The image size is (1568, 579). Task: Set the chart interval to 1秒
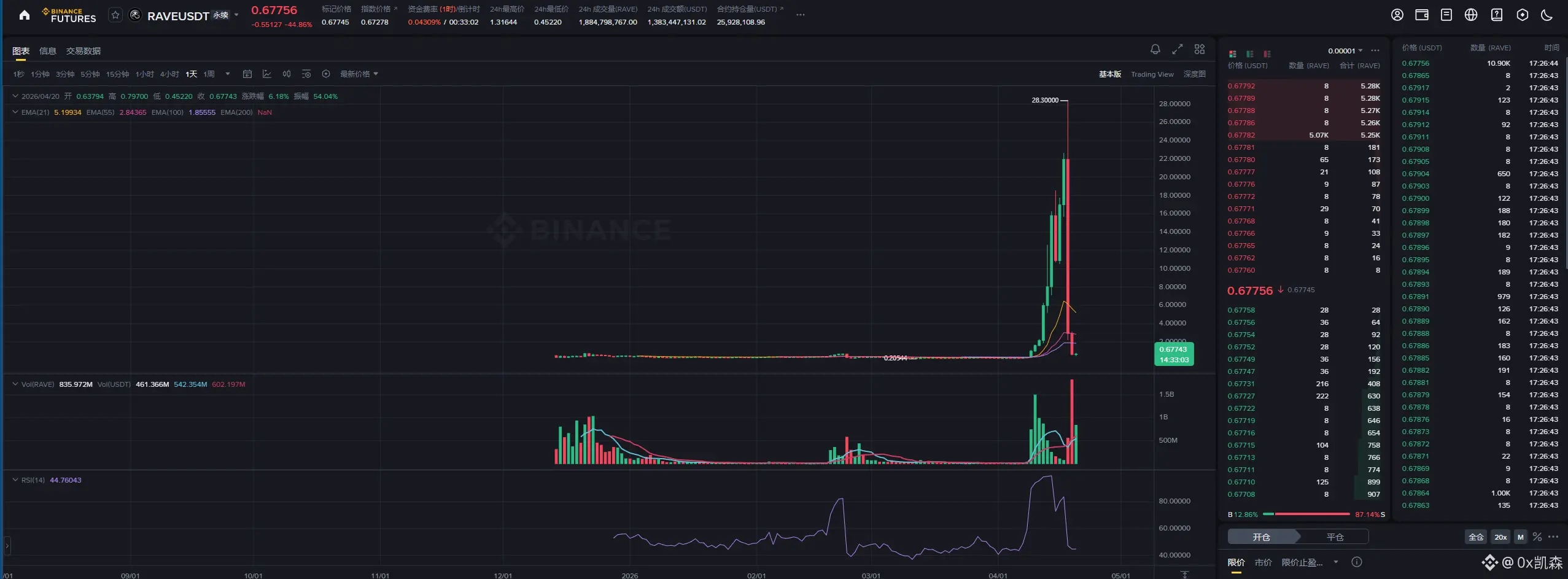(x=19, y=74)
